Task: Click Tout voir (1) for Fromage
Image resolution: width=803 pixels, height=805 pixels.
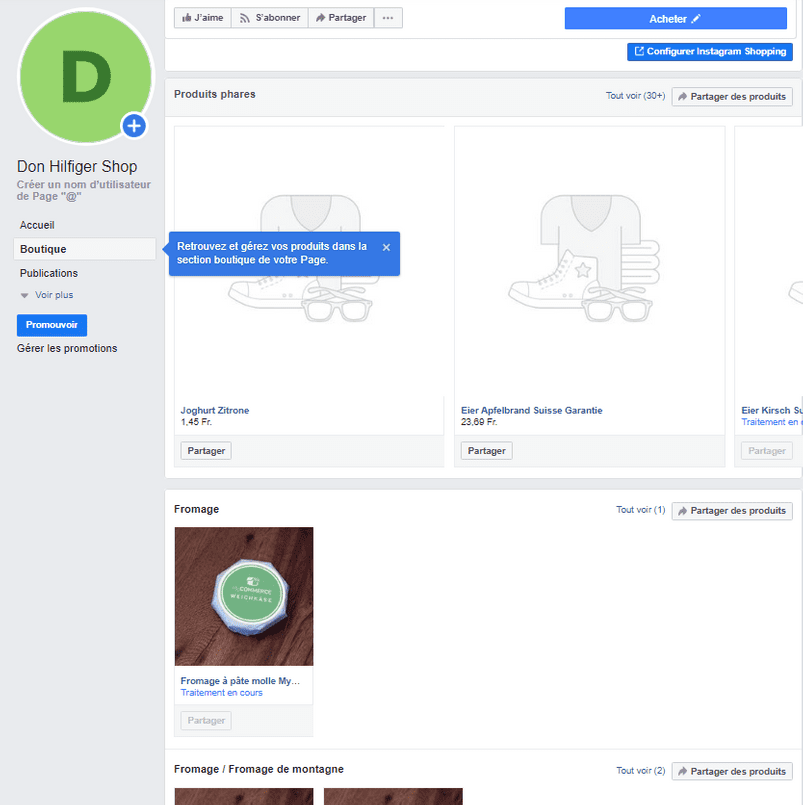Action: click(640, 510)
